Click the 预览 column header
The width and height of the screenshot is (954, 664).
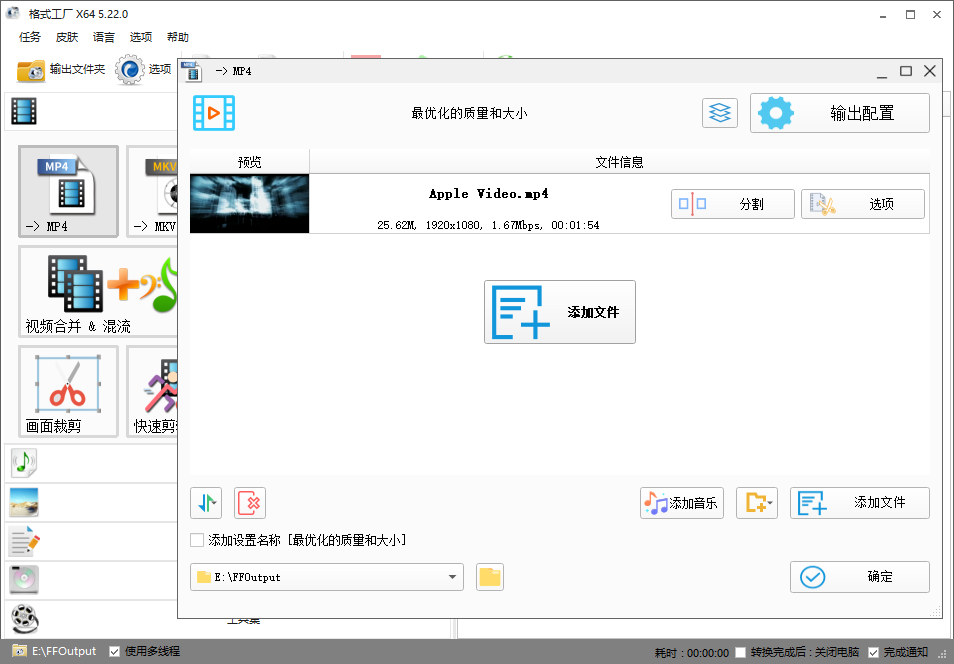point(249,162)
